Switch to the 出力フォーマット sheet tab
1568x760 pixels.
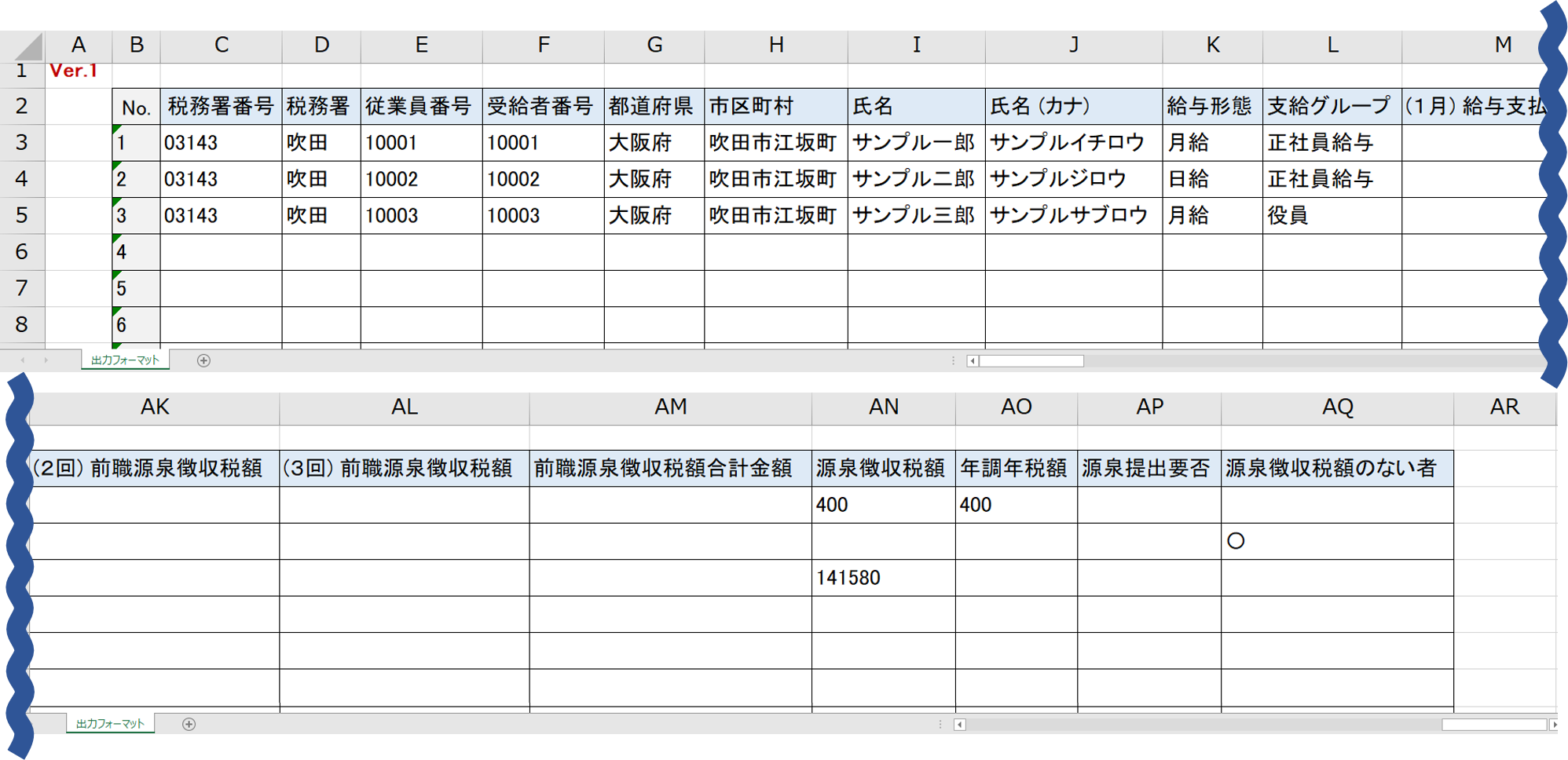[x=126, y=360]
